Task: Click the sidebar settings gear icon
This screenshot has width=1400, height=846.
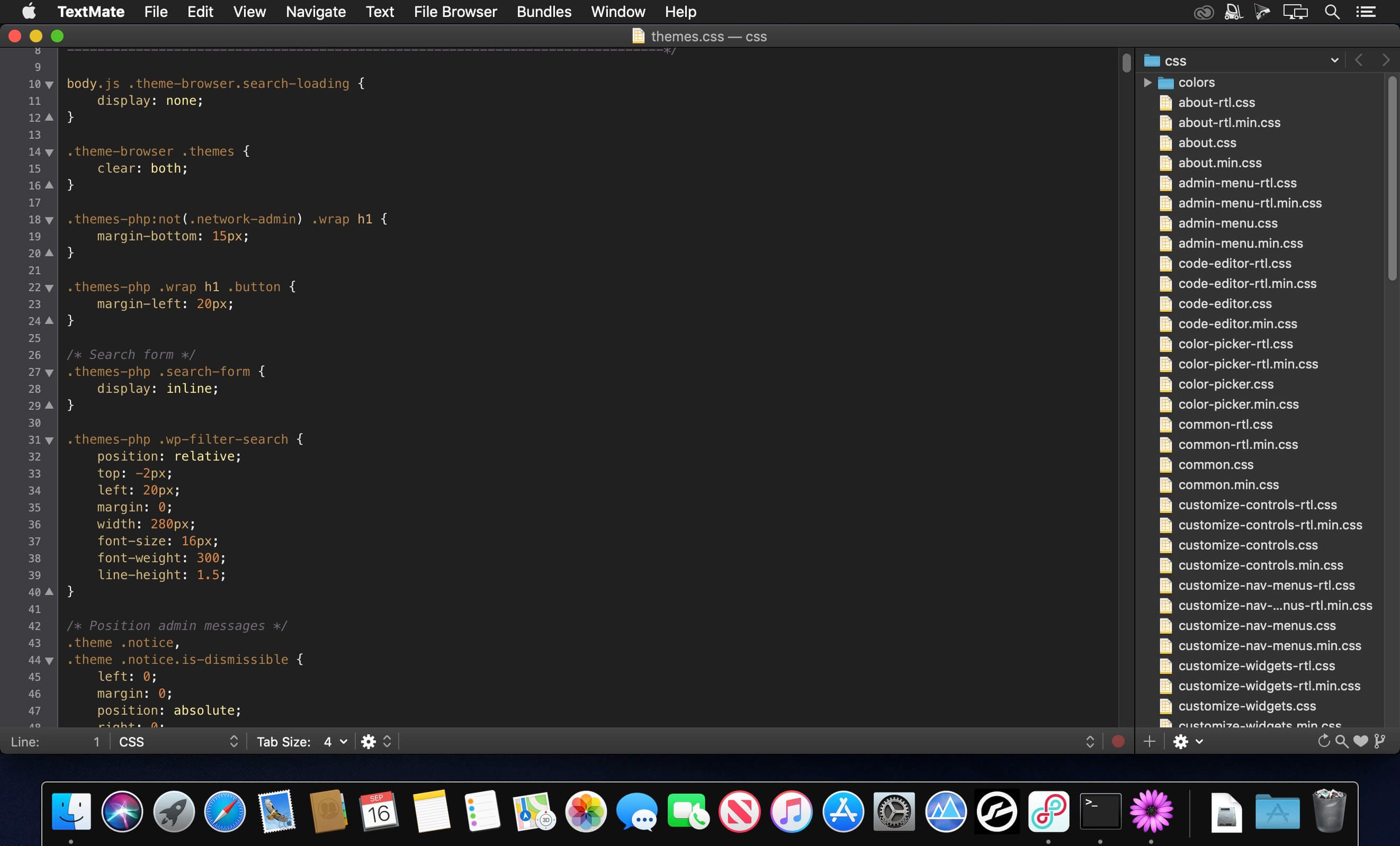Action: (1181, 741)
